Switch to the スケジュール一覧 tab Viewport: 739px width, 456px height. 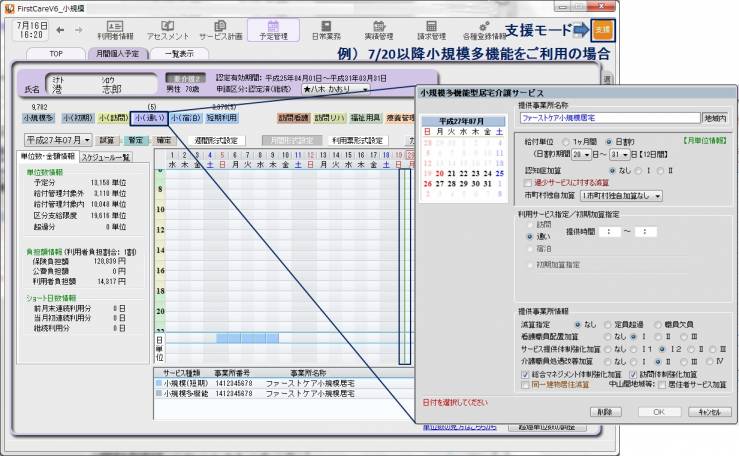106,157
